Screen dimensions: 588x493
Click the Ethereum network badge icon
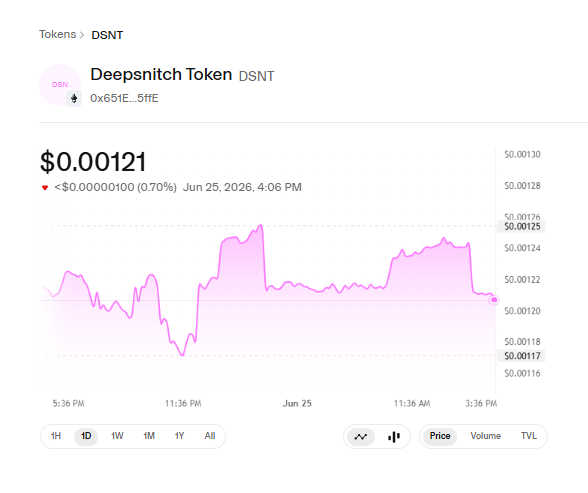coord(74,99)
